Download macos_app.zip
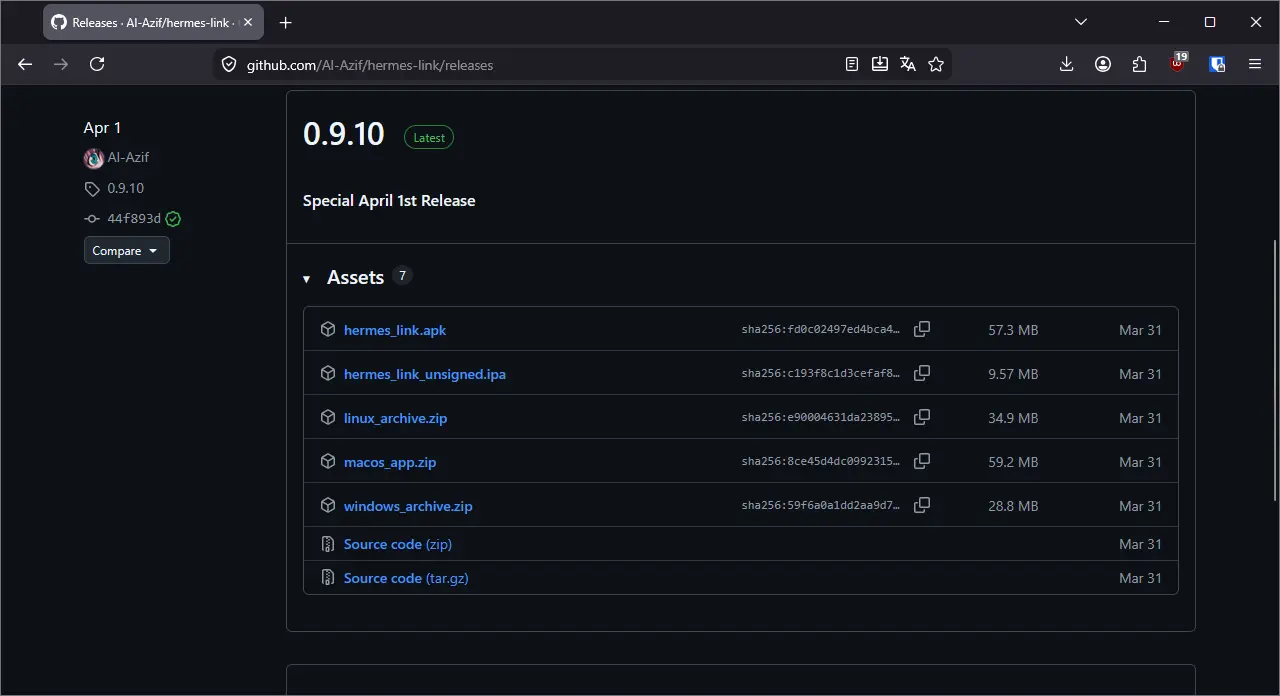 (x=390, y=462)
